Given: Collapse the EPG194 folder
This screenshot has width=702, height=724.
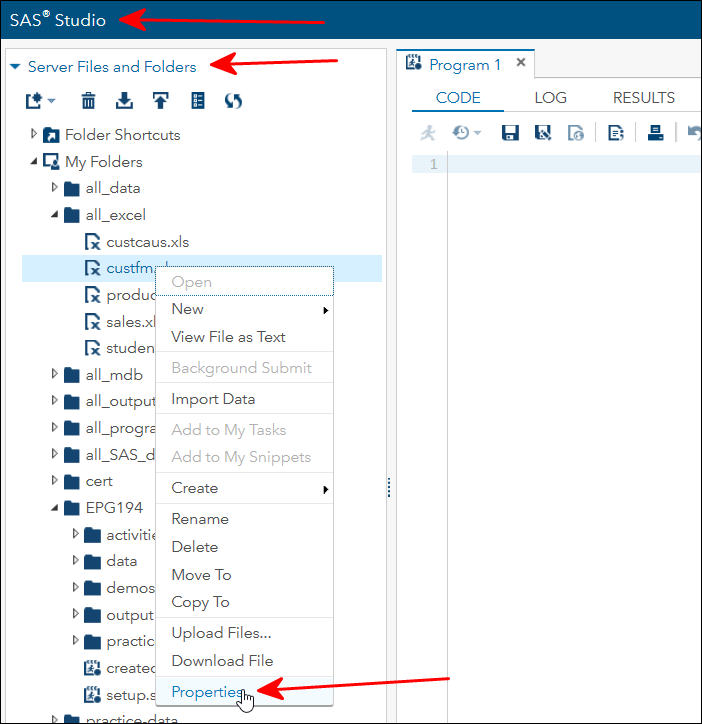Looking at the screenshot, I should [x=54, y=508].
